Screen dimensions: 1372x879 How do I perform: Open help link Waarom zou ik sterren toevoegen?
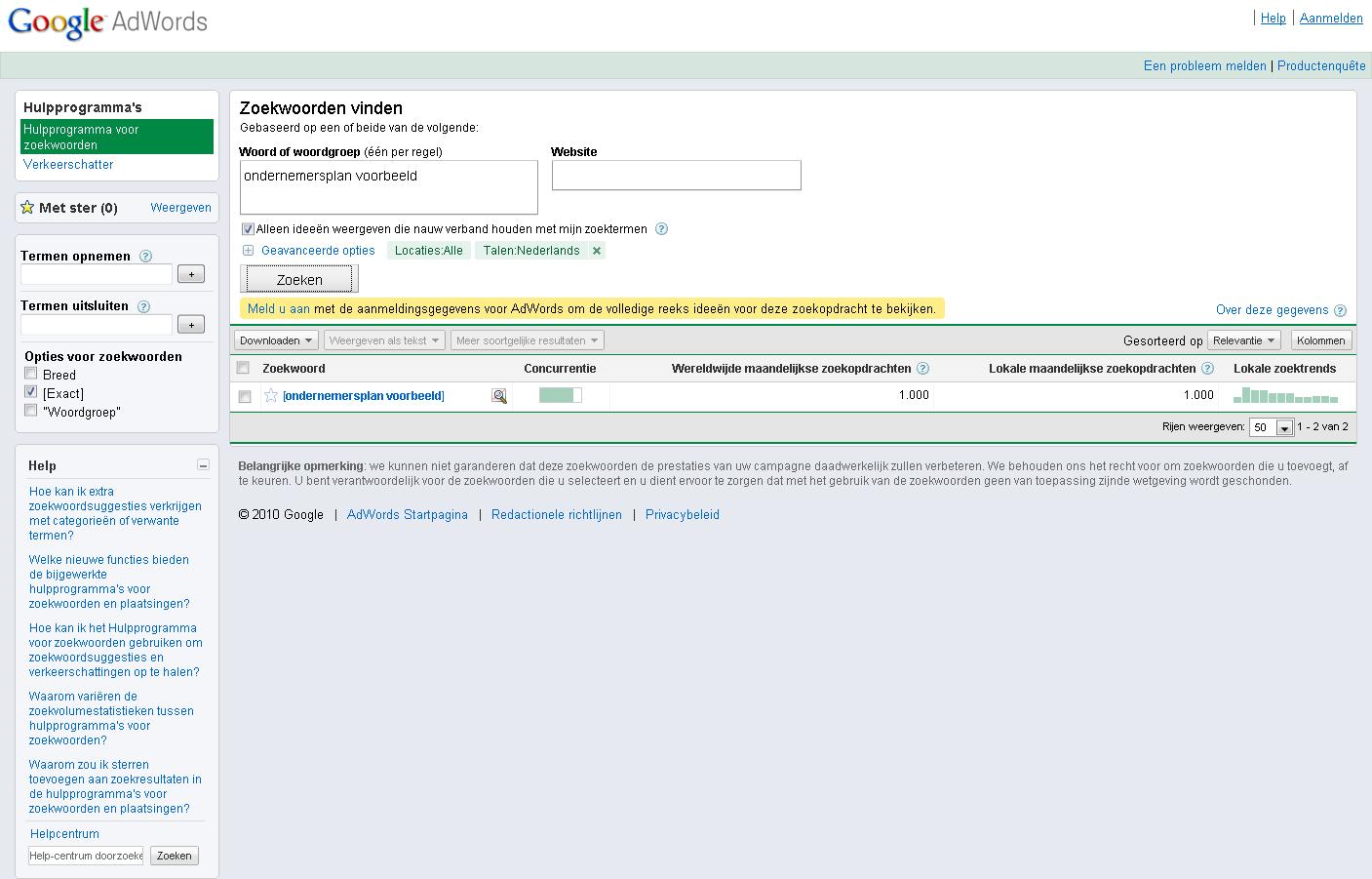115,786
